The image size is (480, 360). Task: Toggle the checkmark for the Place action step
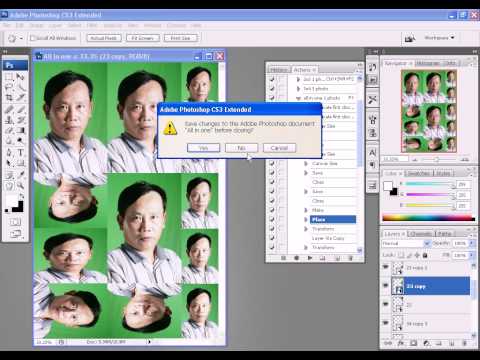click(272, 219)
